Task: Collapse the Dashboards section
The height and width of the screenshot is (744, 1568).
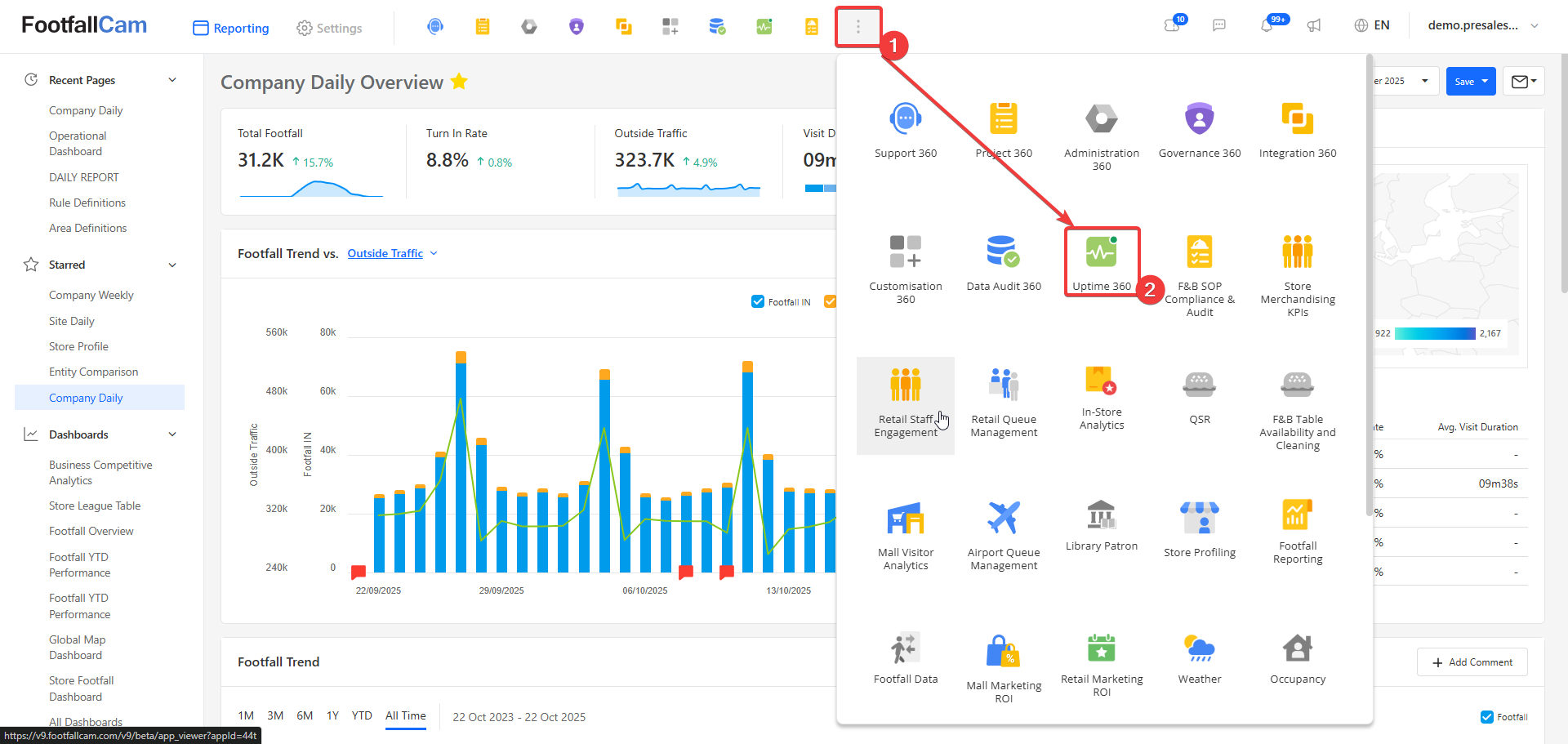Action: [x=172, y=434]
